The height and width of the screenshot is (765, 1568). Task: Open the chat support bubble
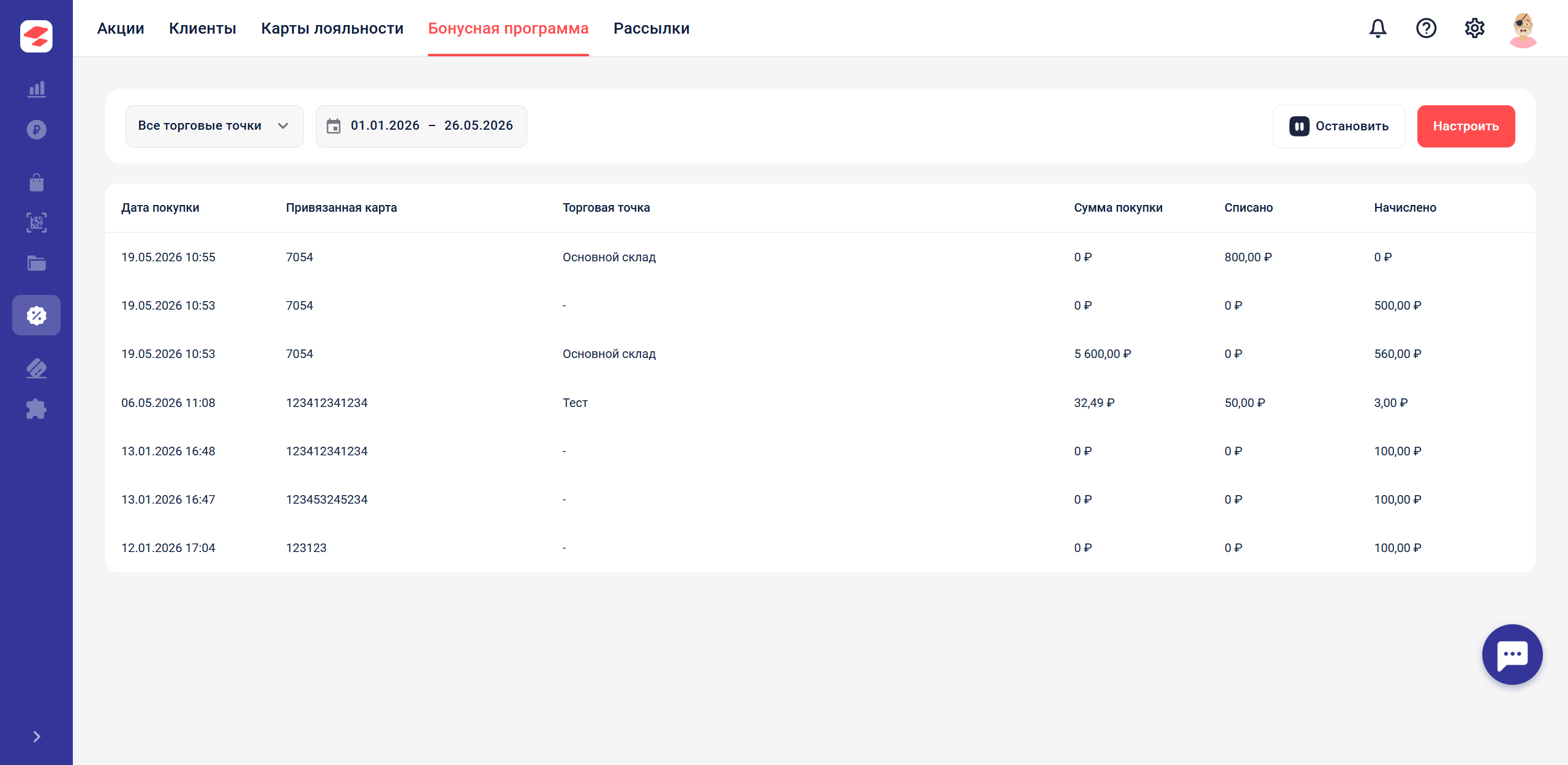click(x=1512, y=654)
